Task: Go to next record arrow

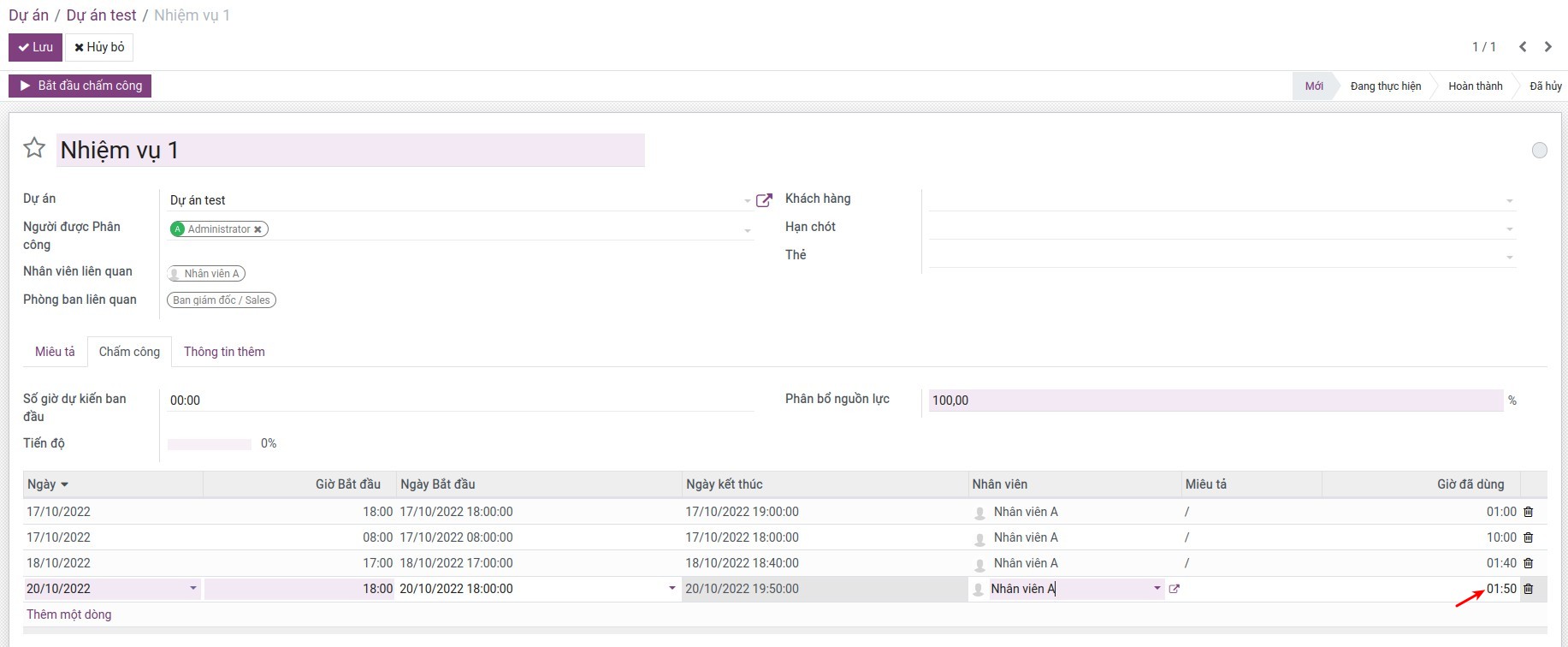Action: (1547, 47)
